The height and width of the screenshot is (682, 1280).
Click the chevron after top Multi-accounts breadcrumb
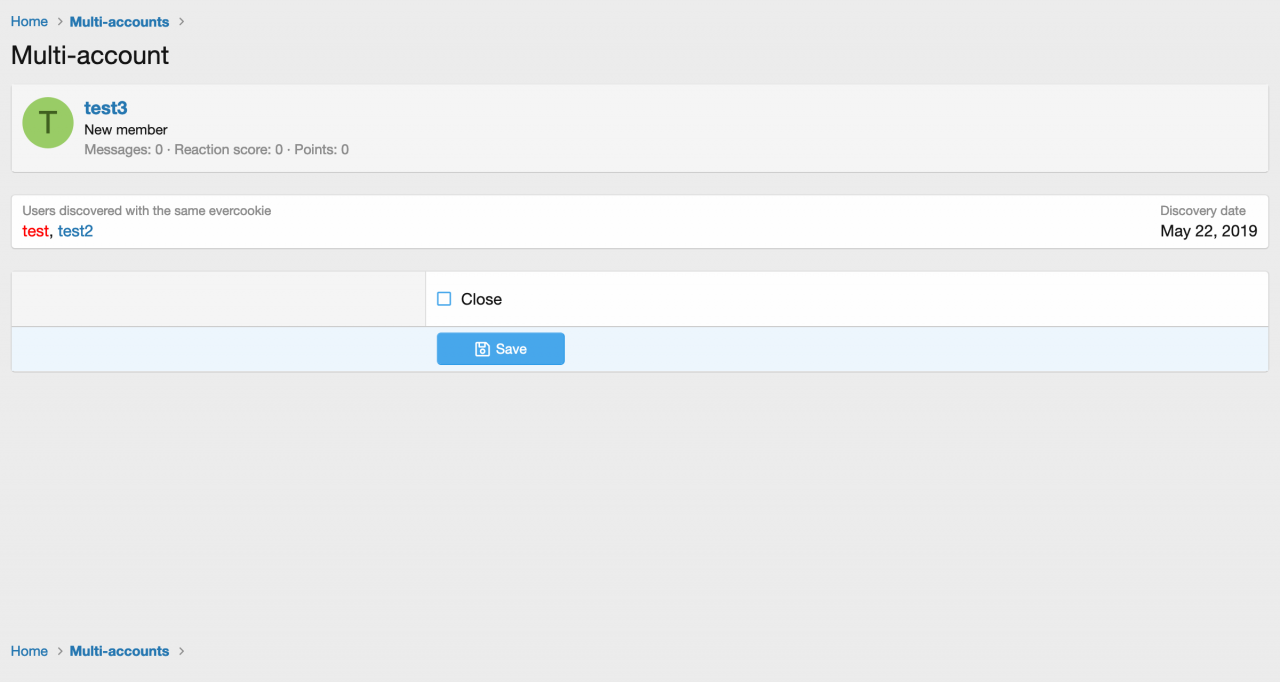click(181, 22)
